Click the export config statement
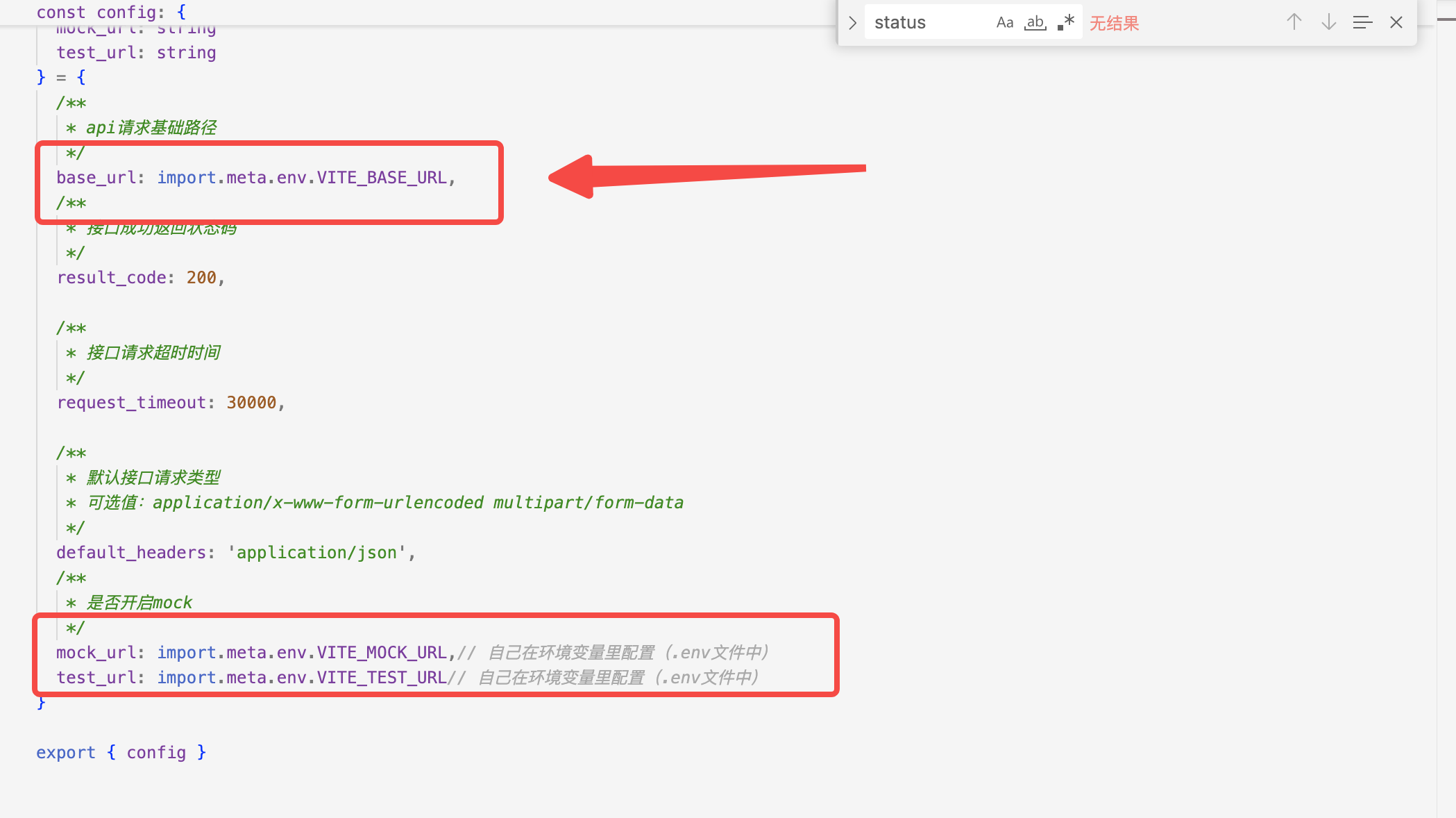 tap(120, 752)
